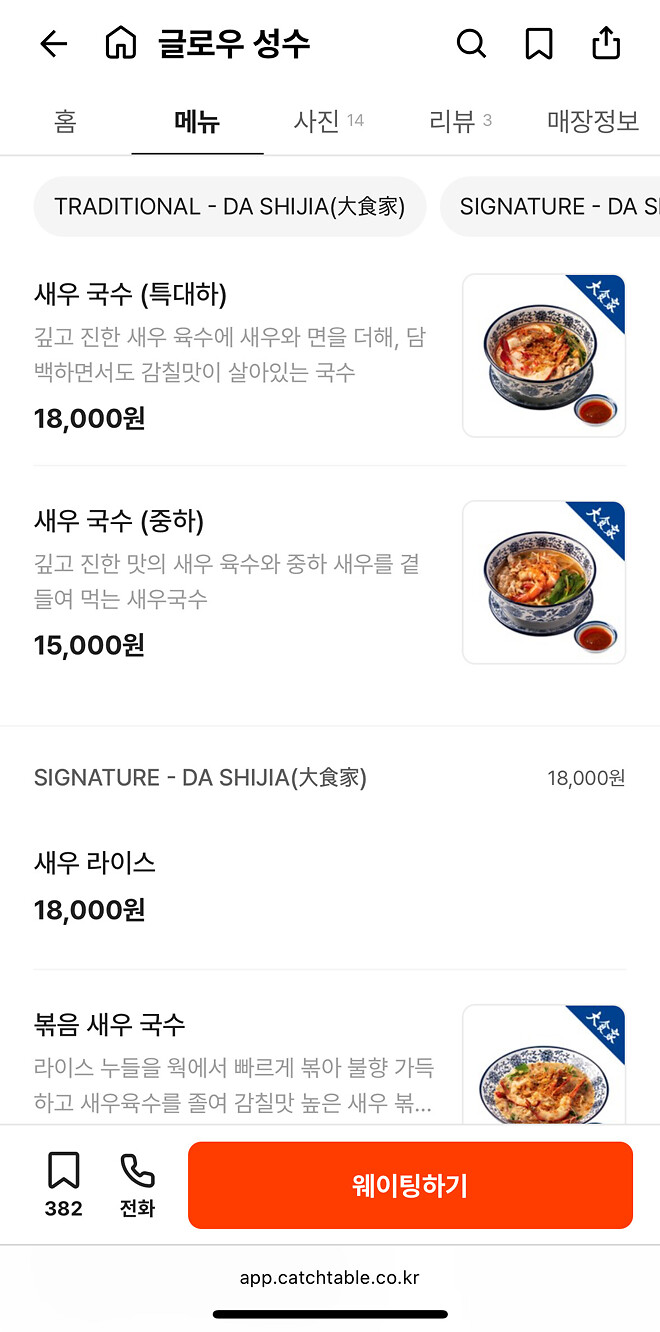View the 리뷰 tab with 3 reviews
This screenshot has width=660, height=1332.
(459, 121)
